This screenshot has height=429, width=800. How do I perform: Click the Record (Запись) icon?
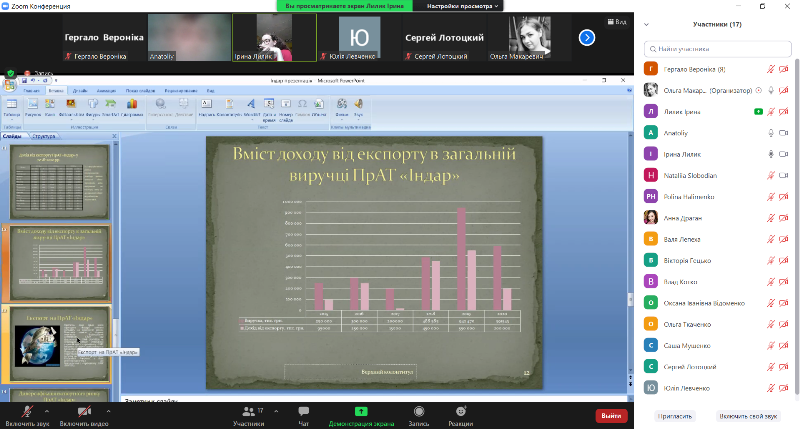point(418,412)
